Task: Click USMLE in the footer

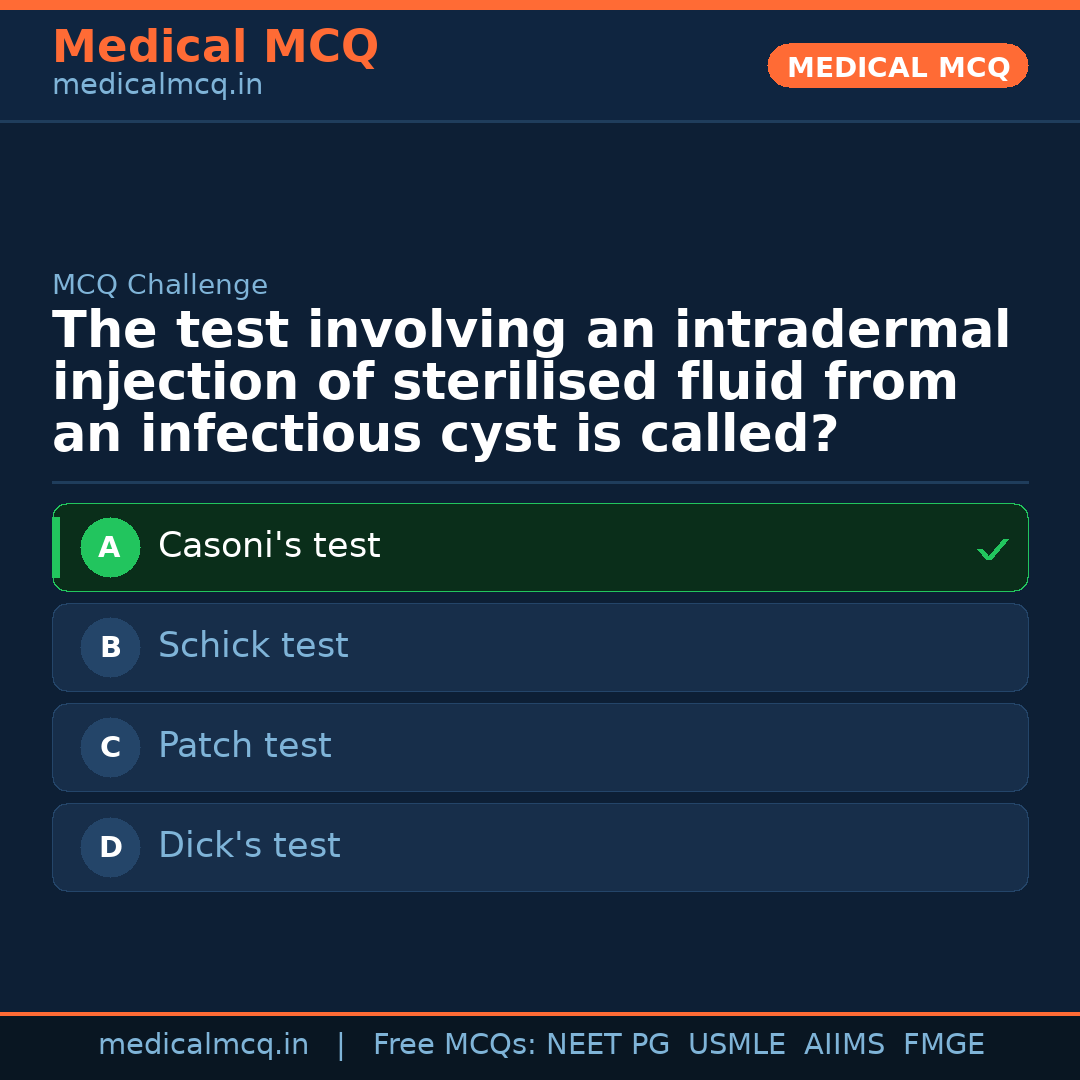Action: (736, 1045)
